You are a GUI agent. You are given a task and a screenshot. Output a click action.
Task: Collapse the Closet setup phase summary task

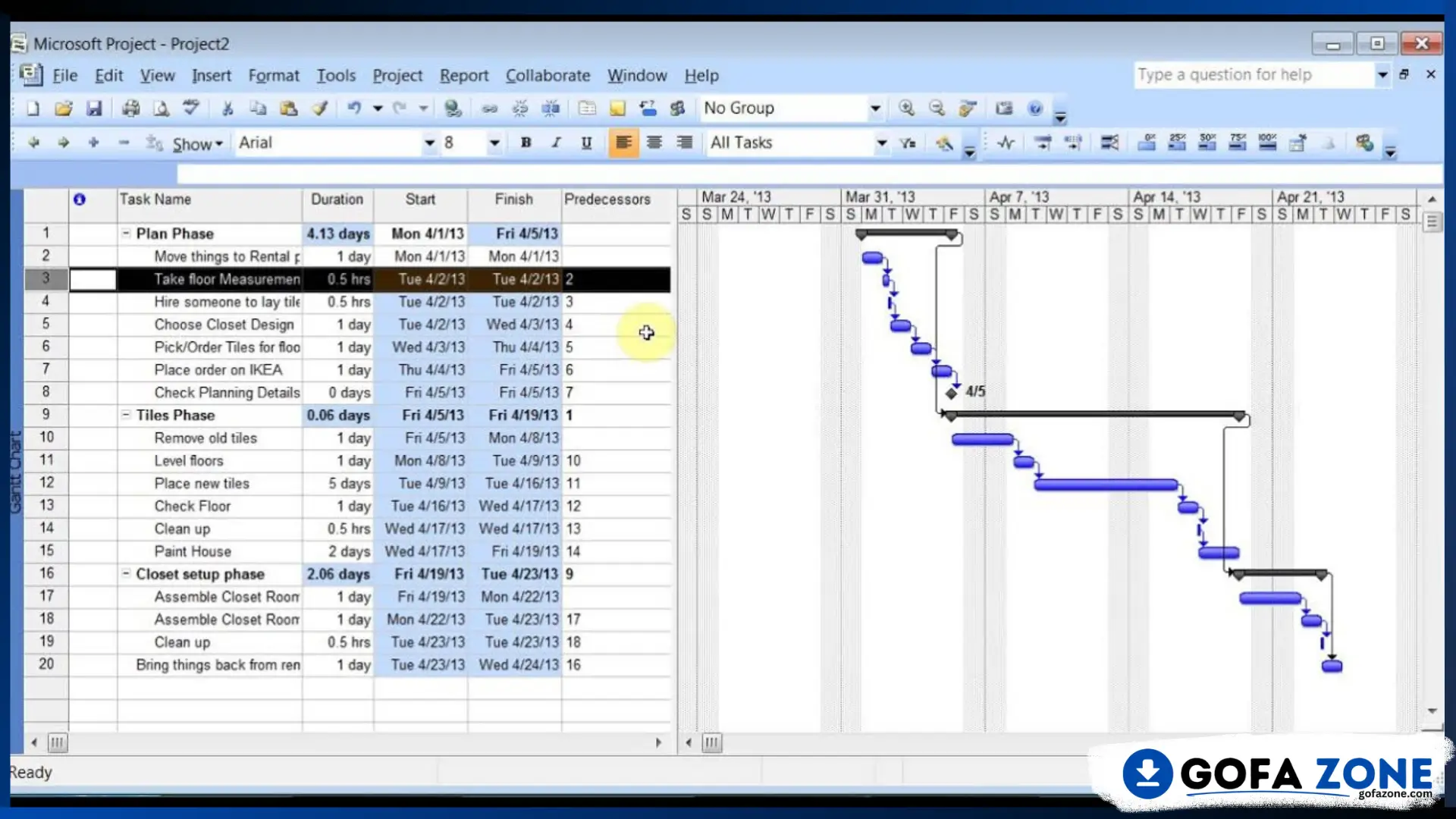click(x=126, y=574)
